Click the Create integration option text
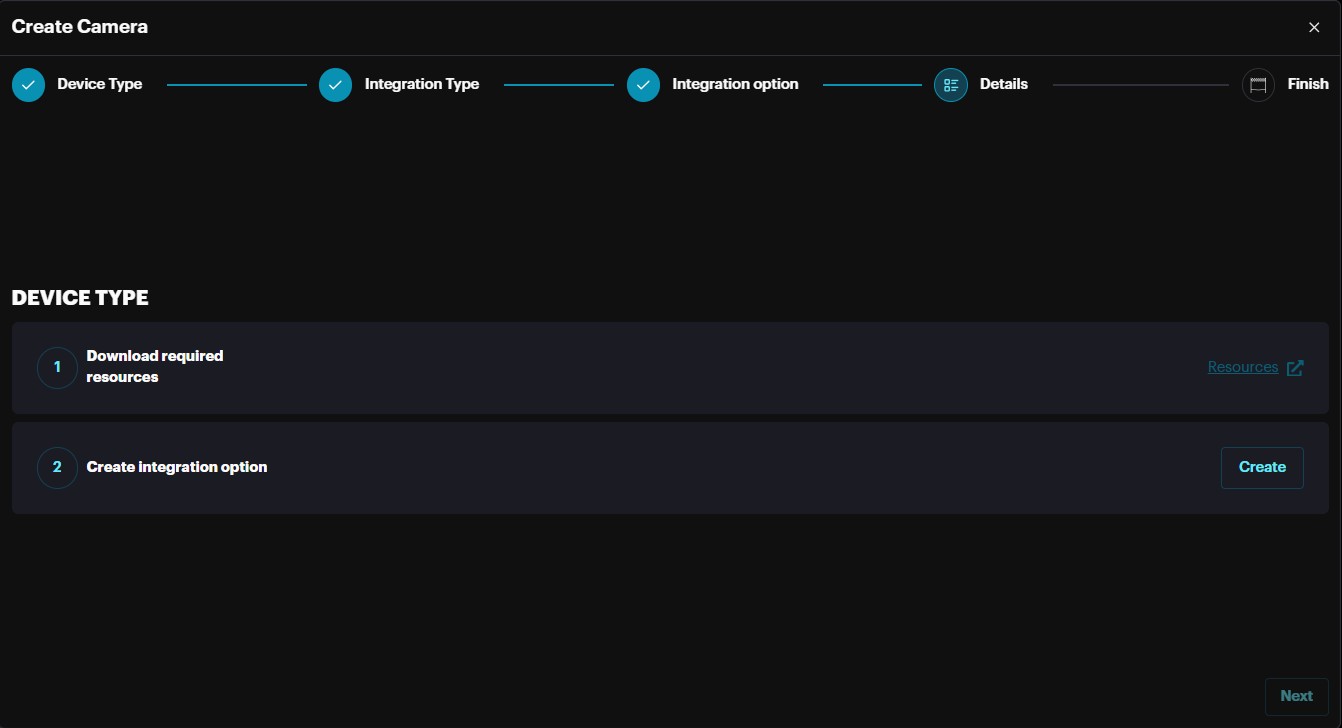The image size is (1342, 728). coord(177,467)
